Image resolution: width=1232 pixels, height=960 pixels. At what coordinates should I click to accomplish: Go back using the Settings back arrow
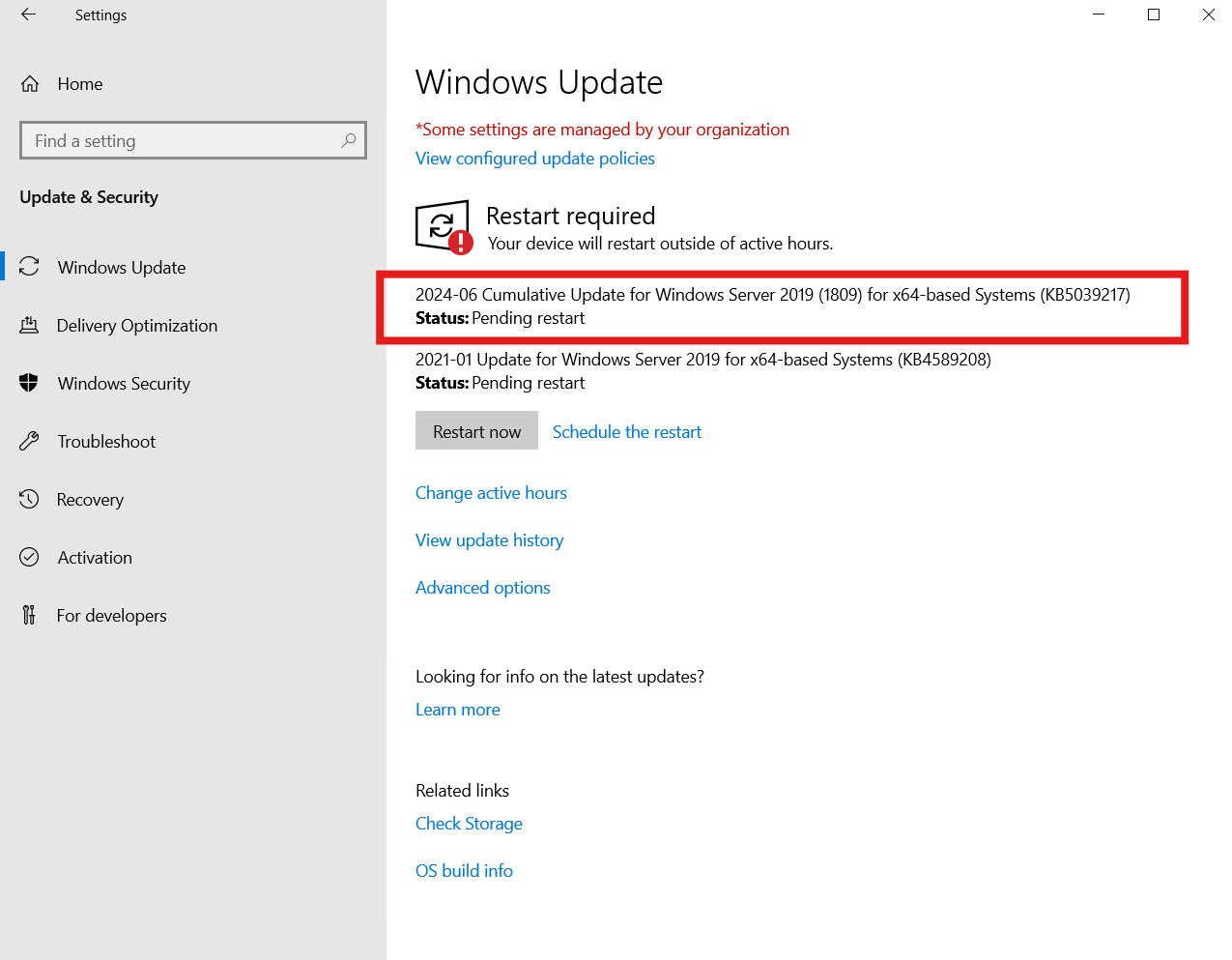pos(28,15)
